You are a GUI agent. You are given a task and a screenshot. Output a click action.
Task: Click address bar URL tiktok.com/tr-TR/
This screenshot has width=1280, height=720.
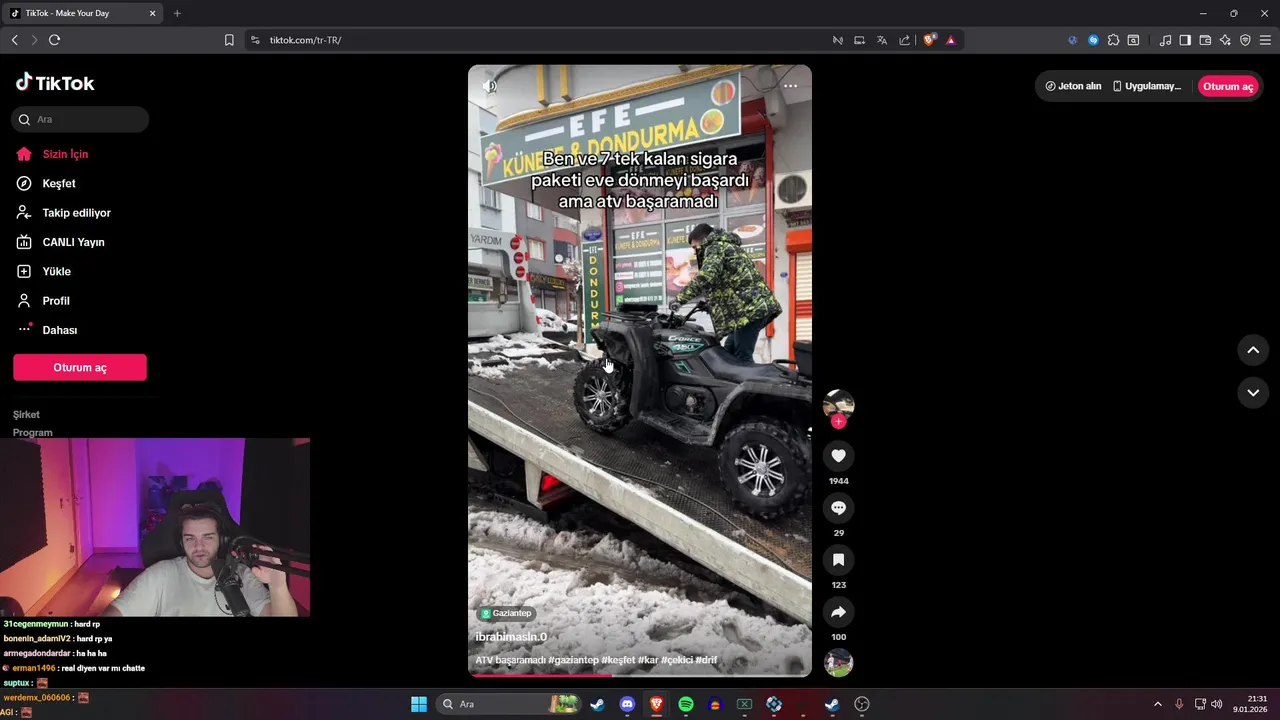click(305, 40)
